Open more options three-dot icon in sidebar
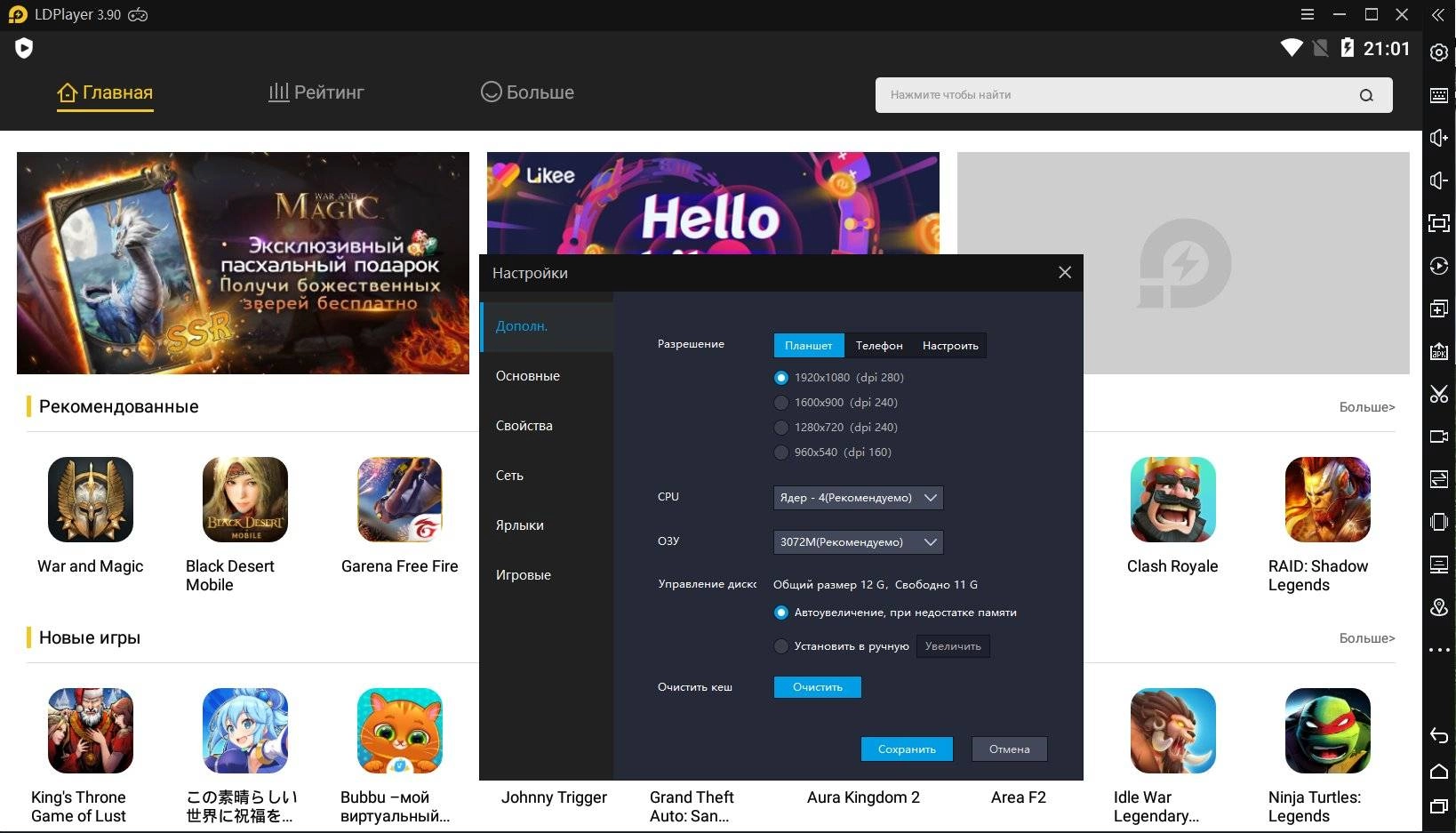 coord(1438,650)
